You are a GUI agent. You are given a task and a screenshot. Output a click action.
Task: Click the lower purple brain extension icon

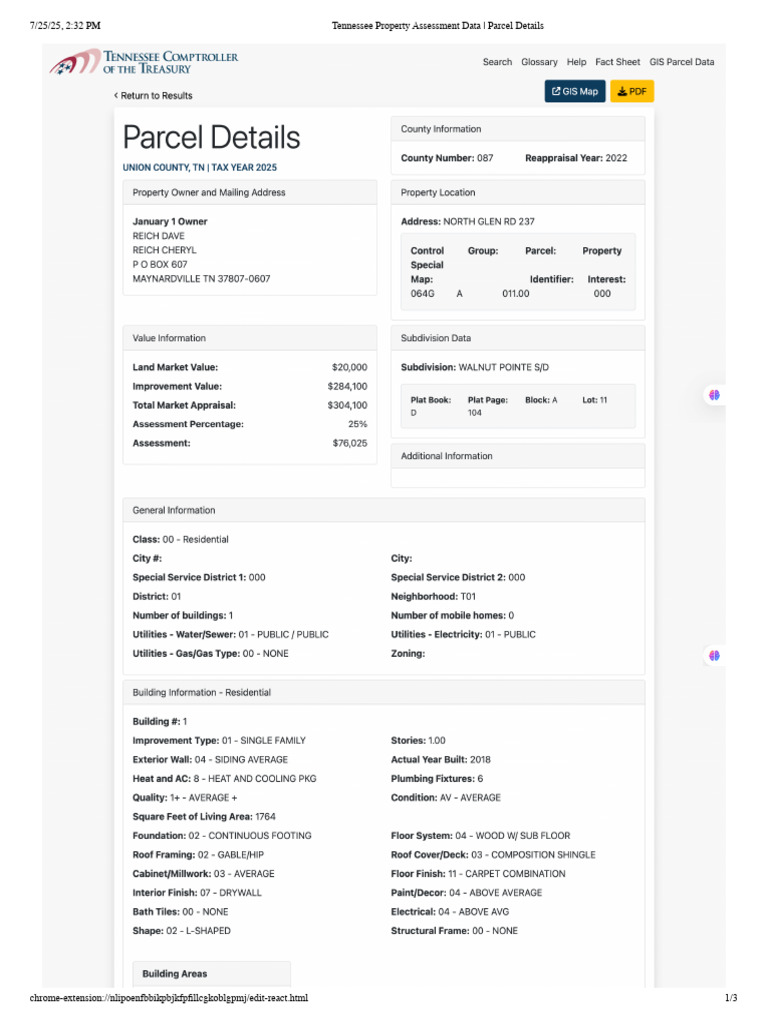point(714,656)
